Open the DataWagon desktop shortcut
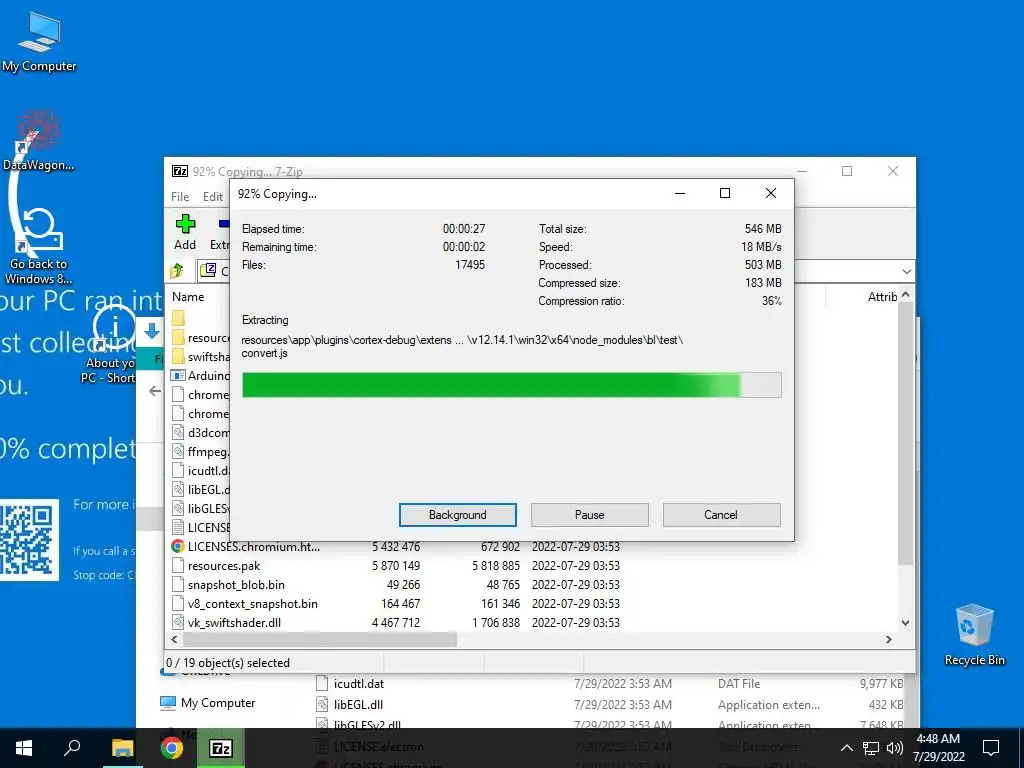The height and width of the screenshot is (768, 1024). [x=39, y=140]
